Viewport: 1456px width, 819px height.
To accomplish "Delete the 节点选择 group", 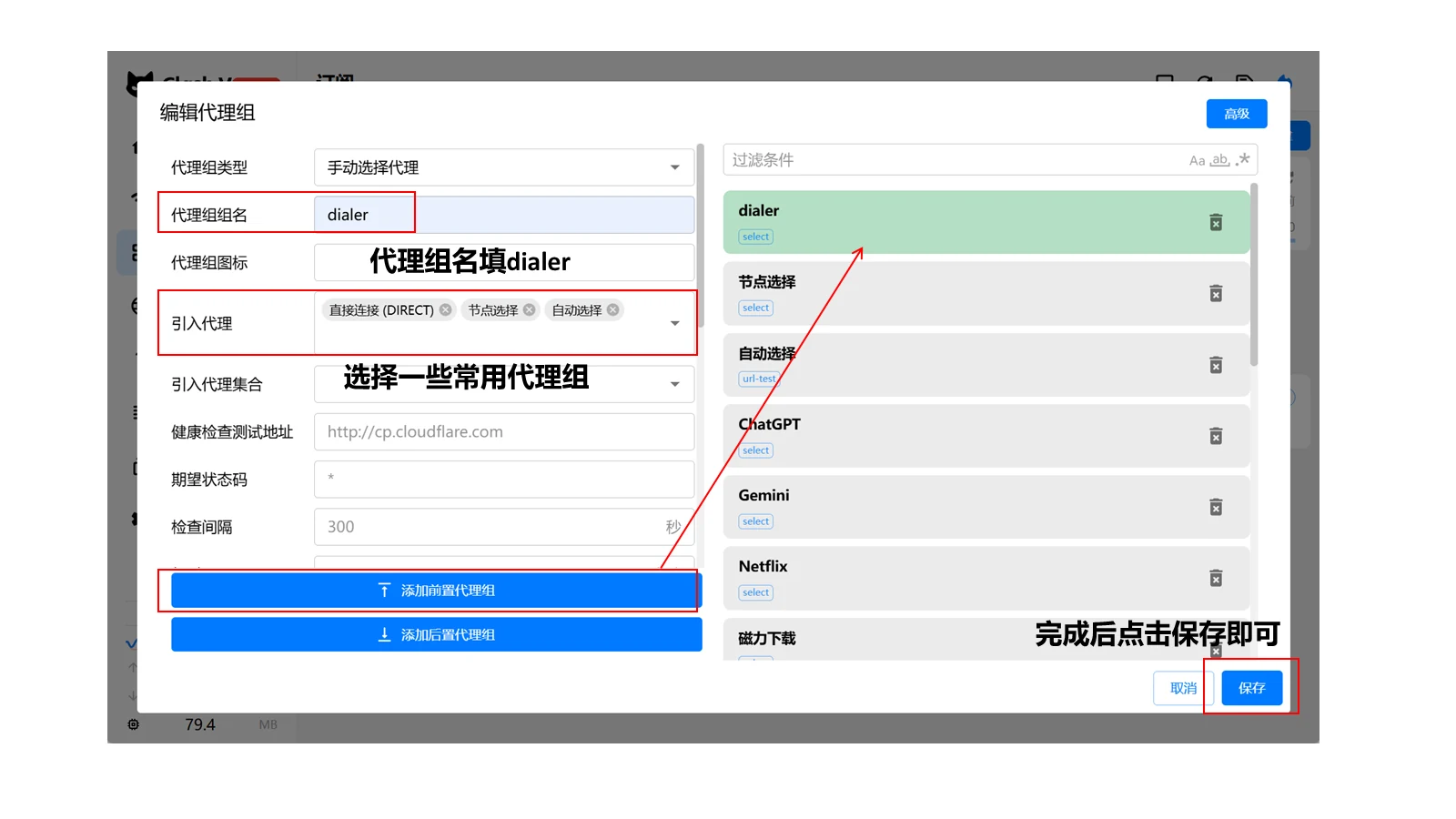I will tap(1216, 293).
